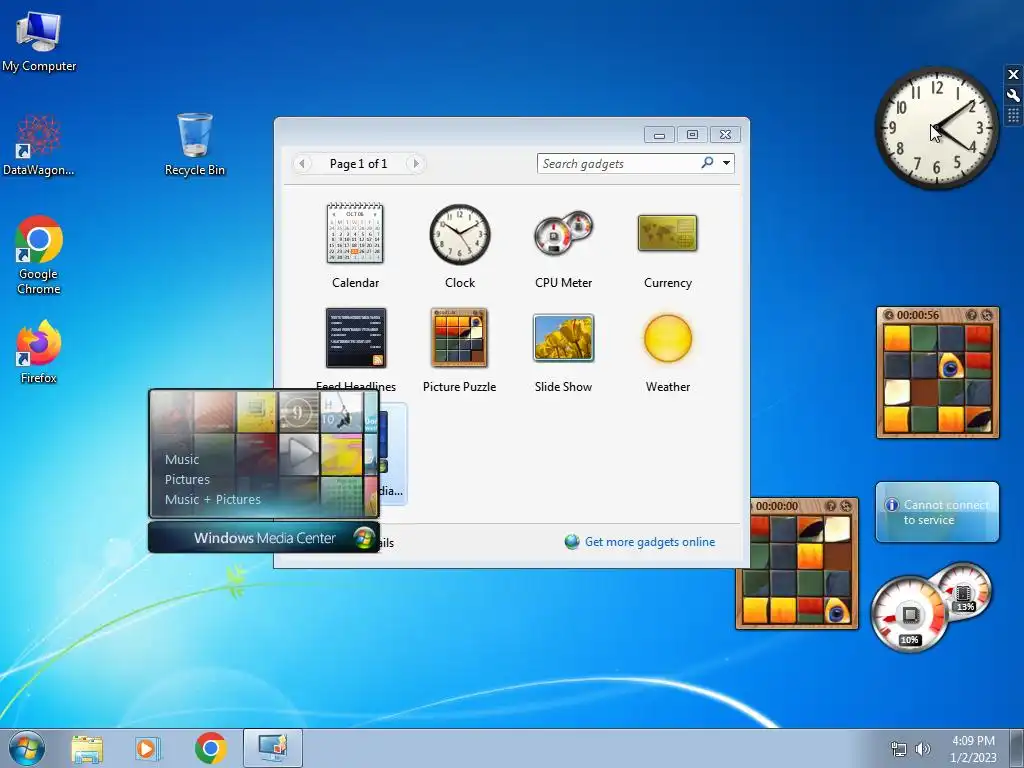Launch the Firefox desktop shortcut

(x=39, y=351)
